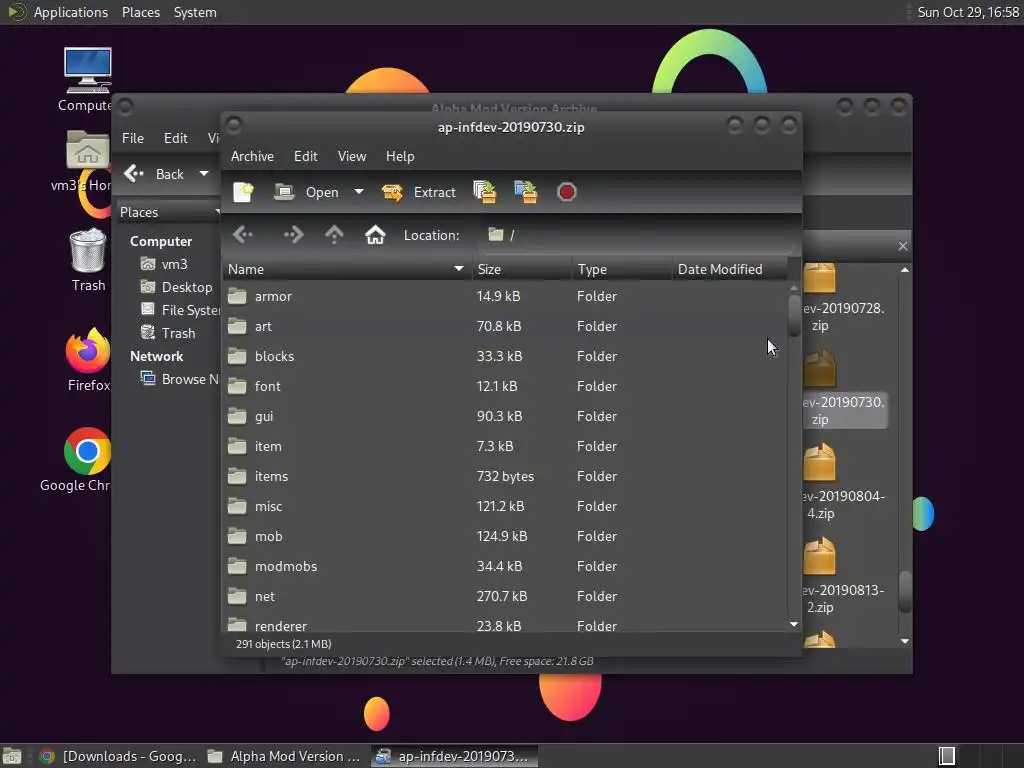Select the misc folder row

[505, 506]
